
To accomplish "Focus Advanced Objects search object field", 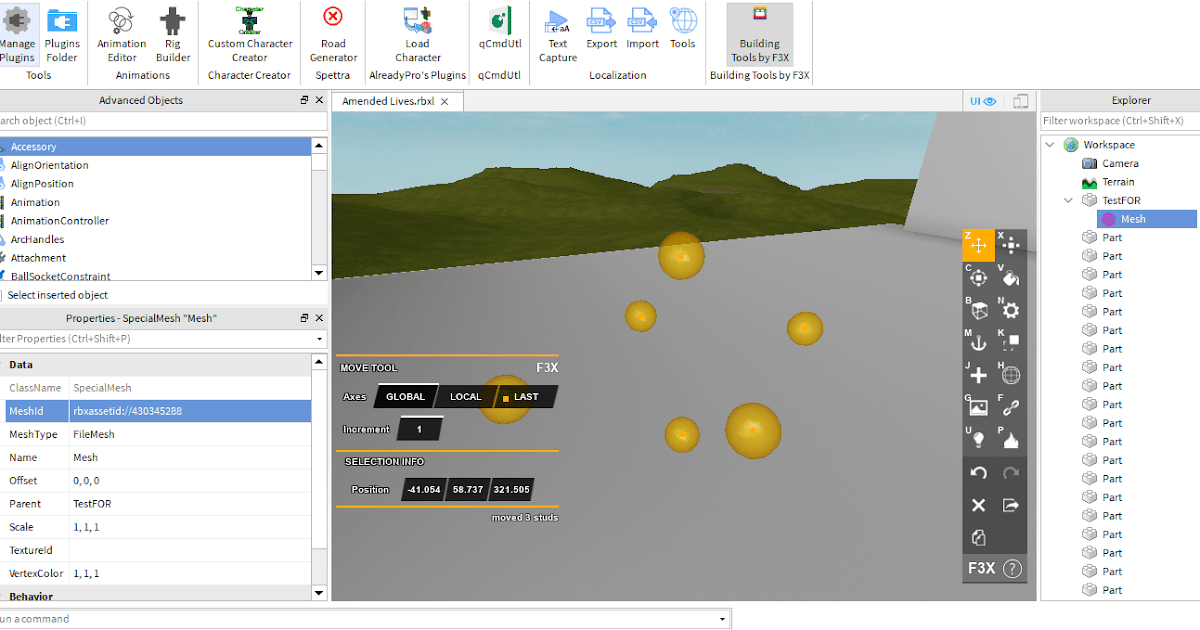I will click(x=163, y=121).
